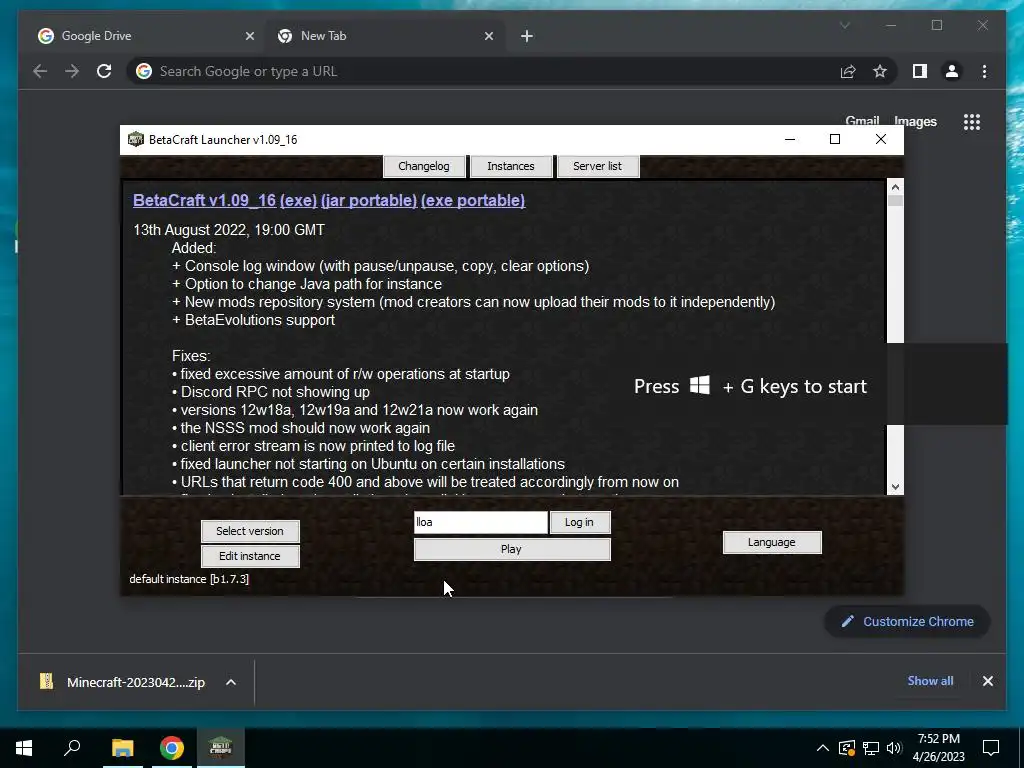Screen dimensions: 1024x768
Task: Open Chrome's three-dot menu
Action: click(x=984, y=71)
